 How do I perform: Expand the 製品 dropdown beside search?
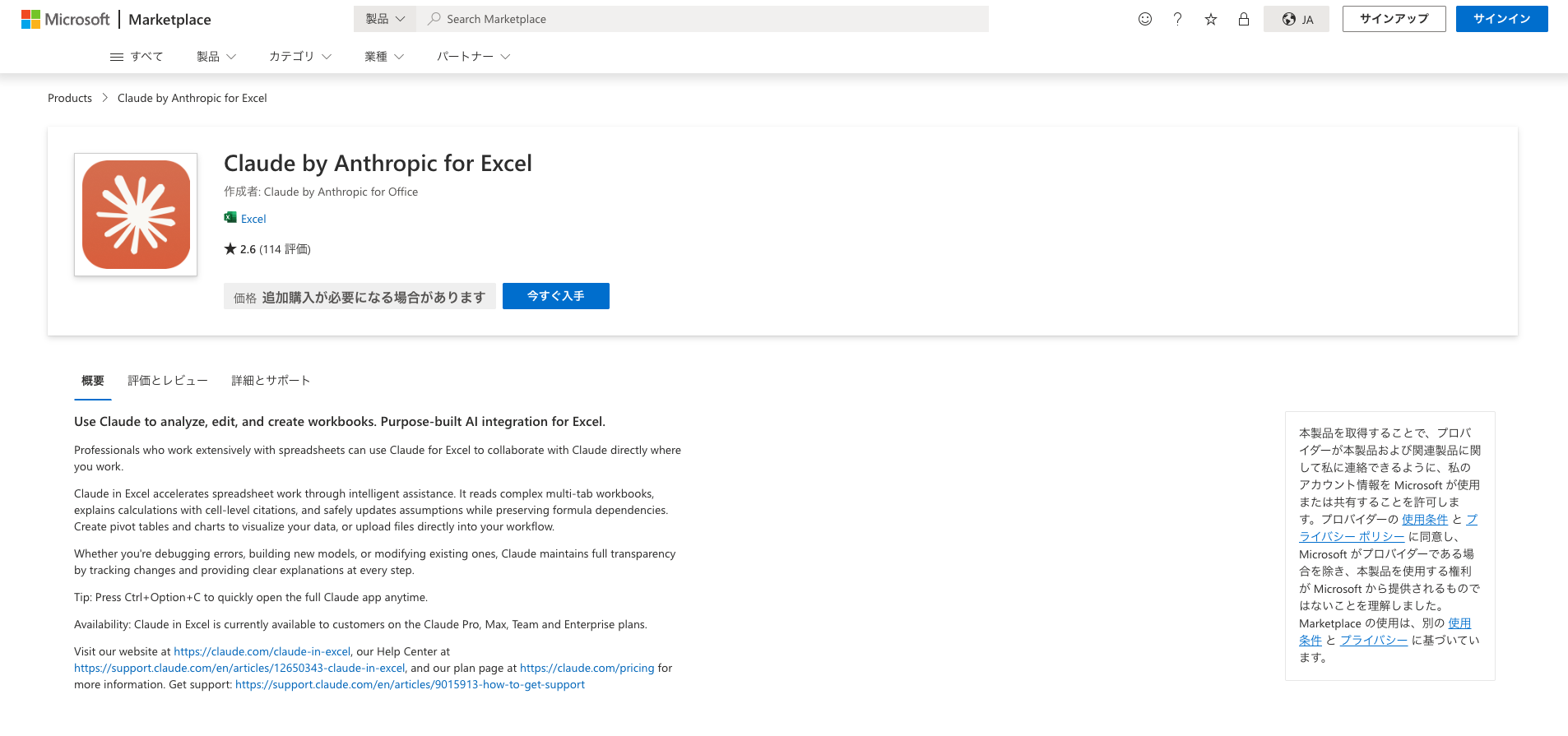pos(385,19)
